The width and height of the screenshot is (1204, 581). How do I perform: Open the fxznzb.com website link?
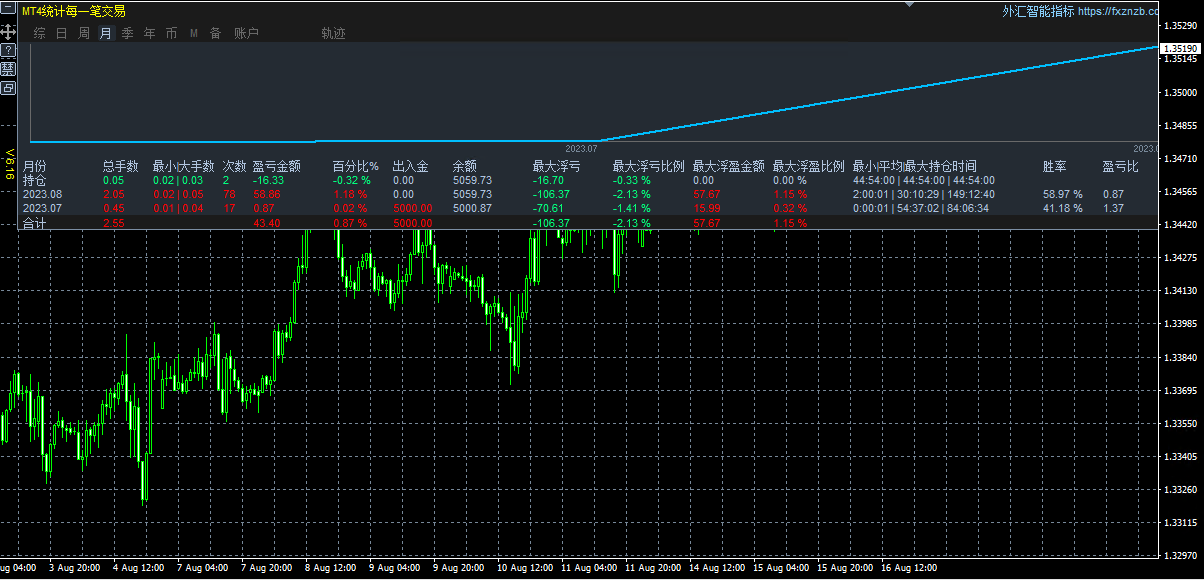[x=1118, y=11]
